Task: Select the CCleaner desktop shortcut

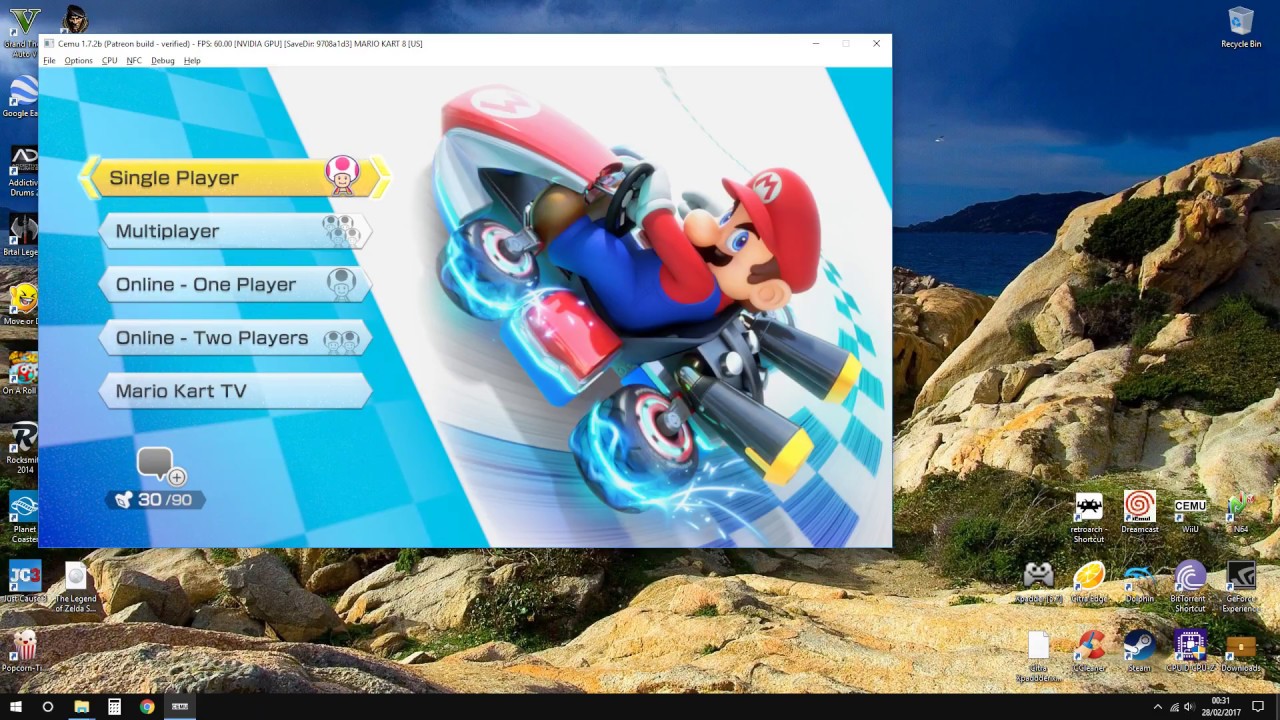Action: (1089, 651)
